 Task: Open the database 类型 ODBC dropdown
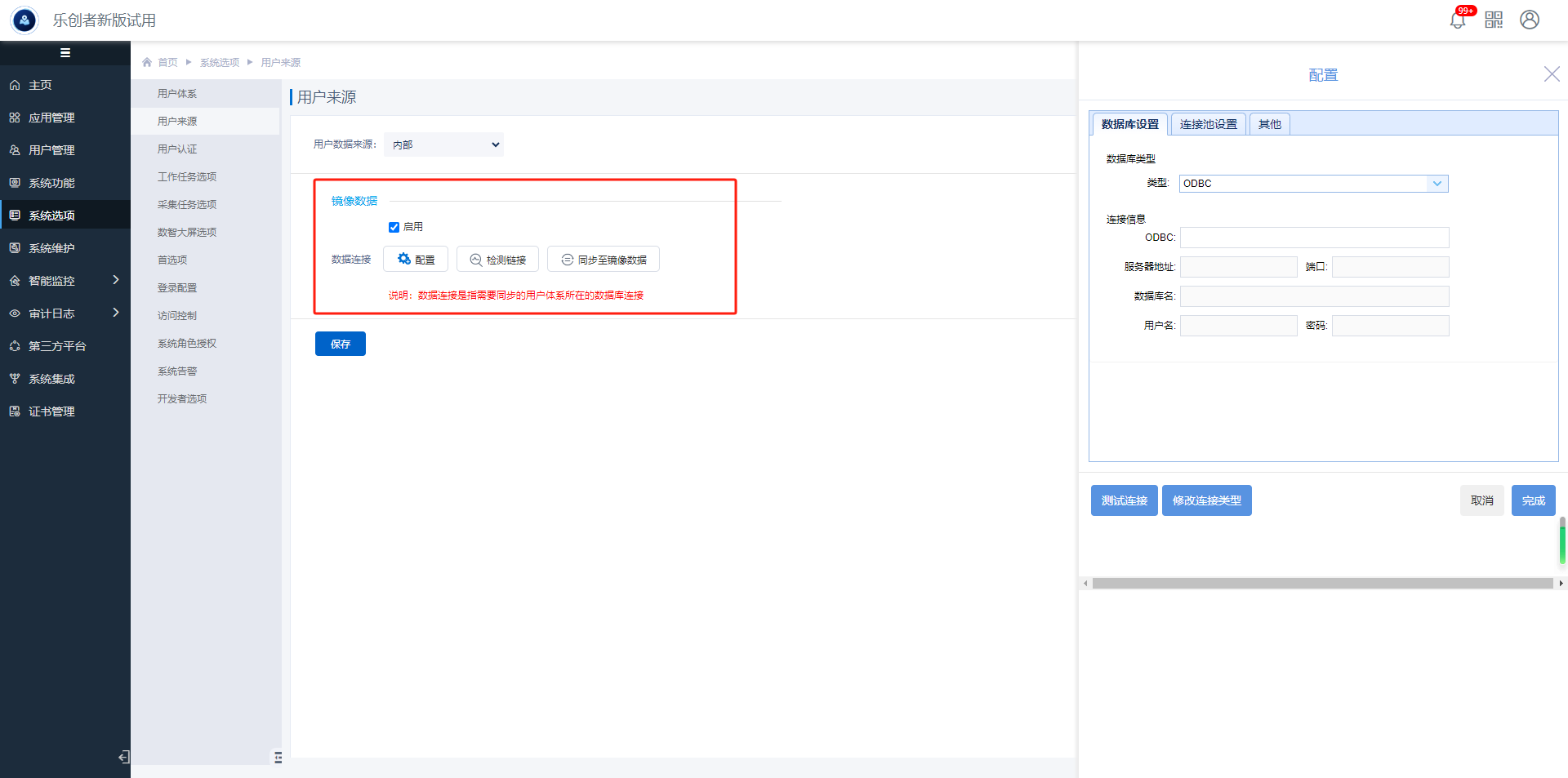[1313, 184]
